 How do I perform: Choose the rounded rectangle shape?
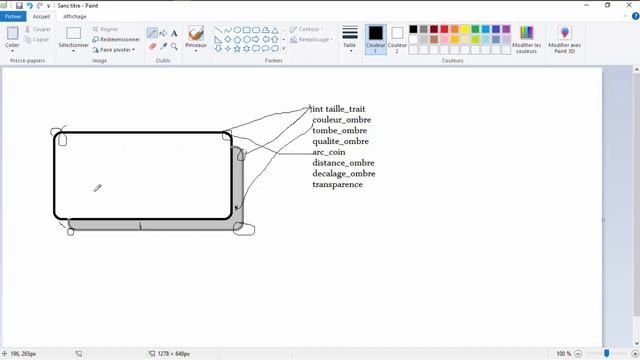click(x=256, y=30)
